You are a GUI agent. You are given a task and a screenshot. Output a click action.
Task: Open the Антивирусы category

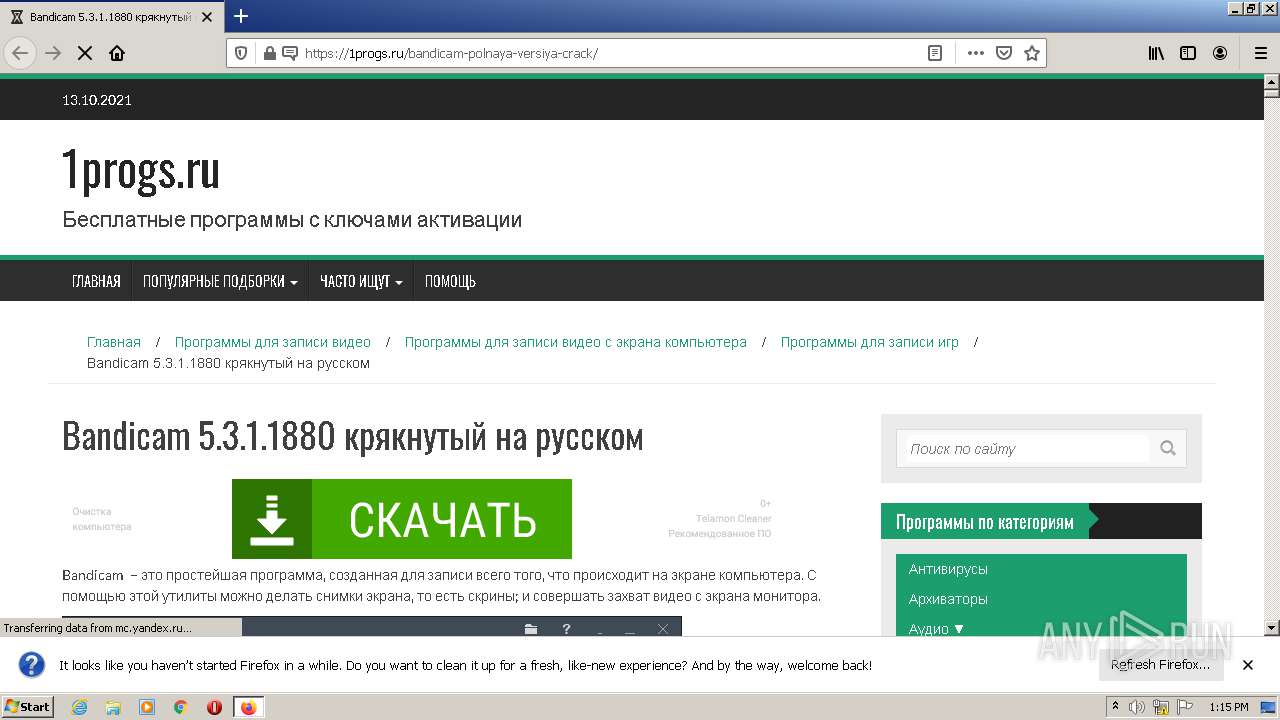948,569
